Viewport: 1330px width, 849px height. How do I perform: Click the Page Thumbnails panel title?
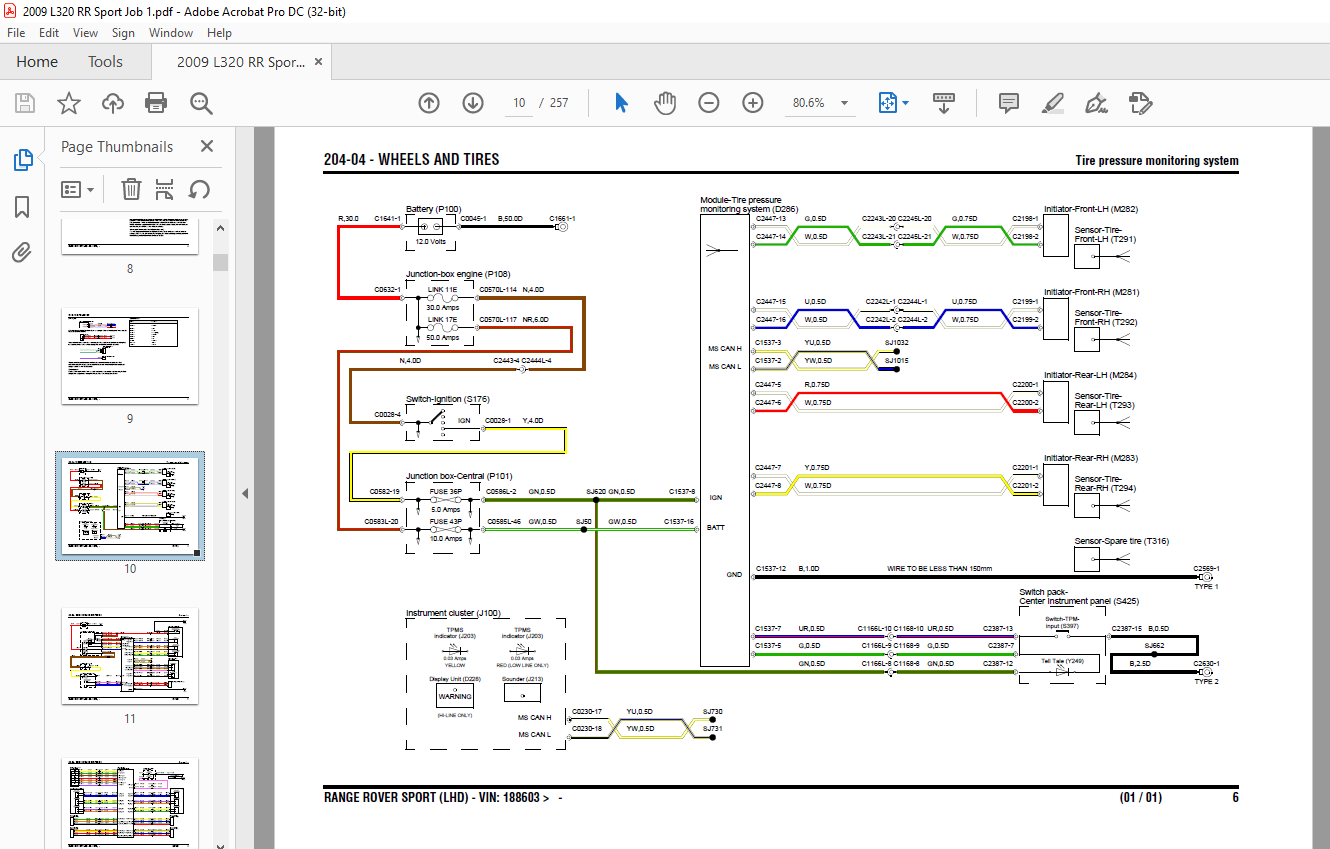point(117,146)
